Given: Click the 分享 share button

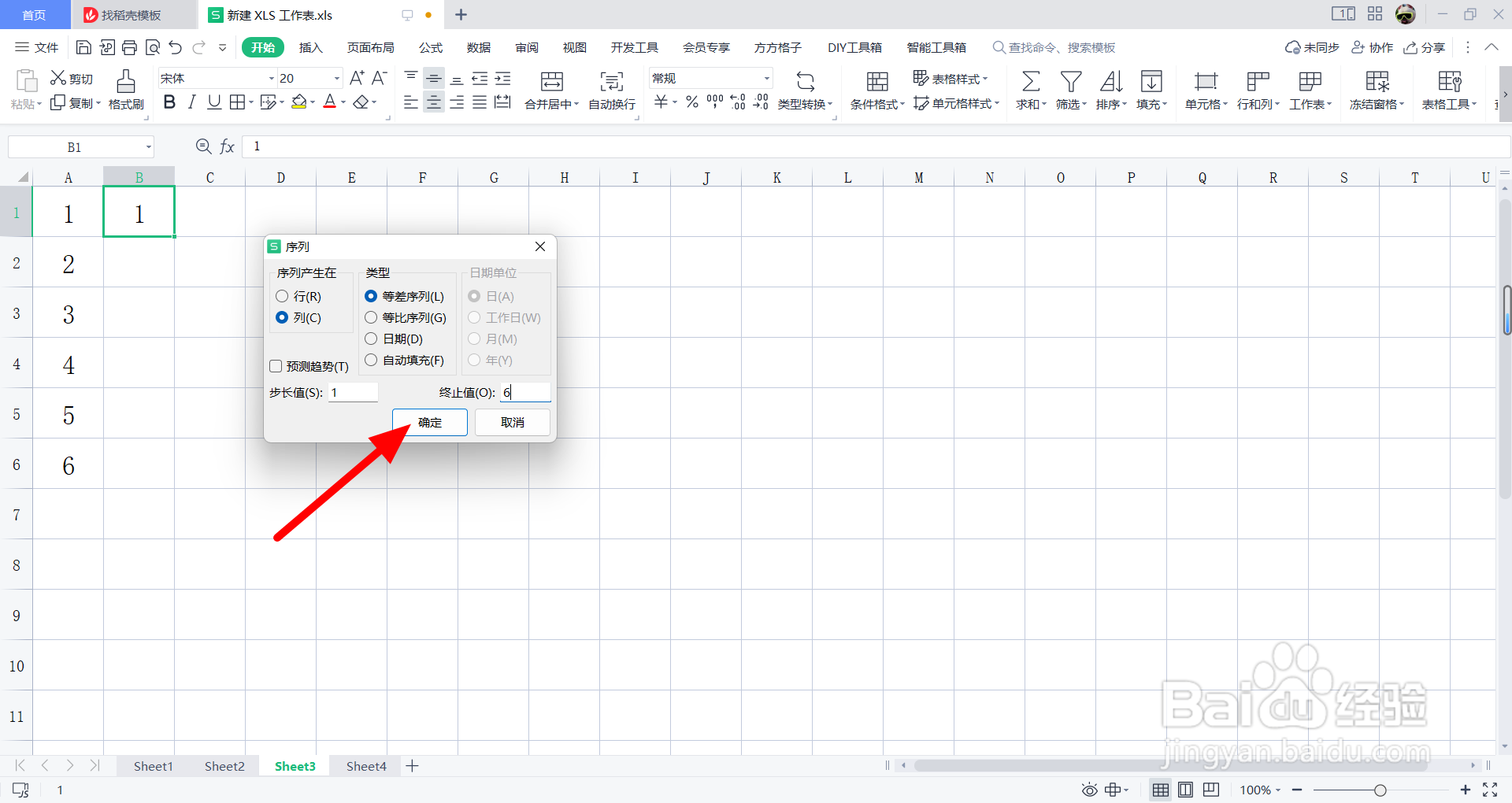Looking at the screenshot, I should click(1425, 48).
